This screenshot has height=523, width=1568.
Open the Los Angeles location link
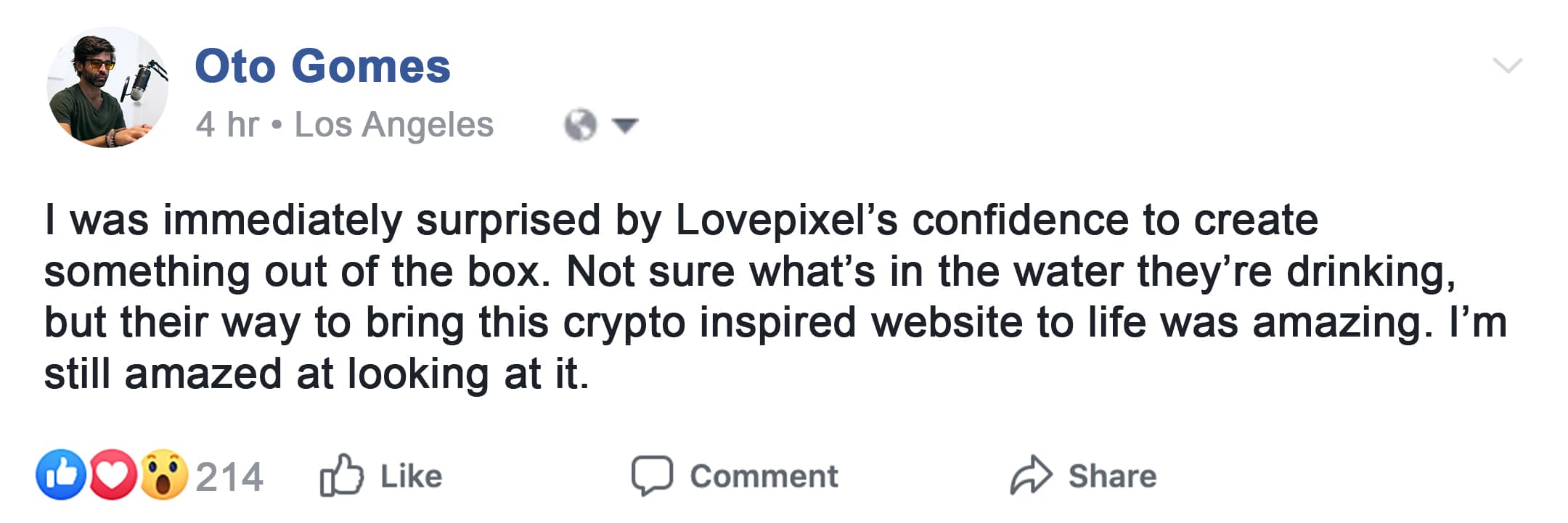click(393, 124)
